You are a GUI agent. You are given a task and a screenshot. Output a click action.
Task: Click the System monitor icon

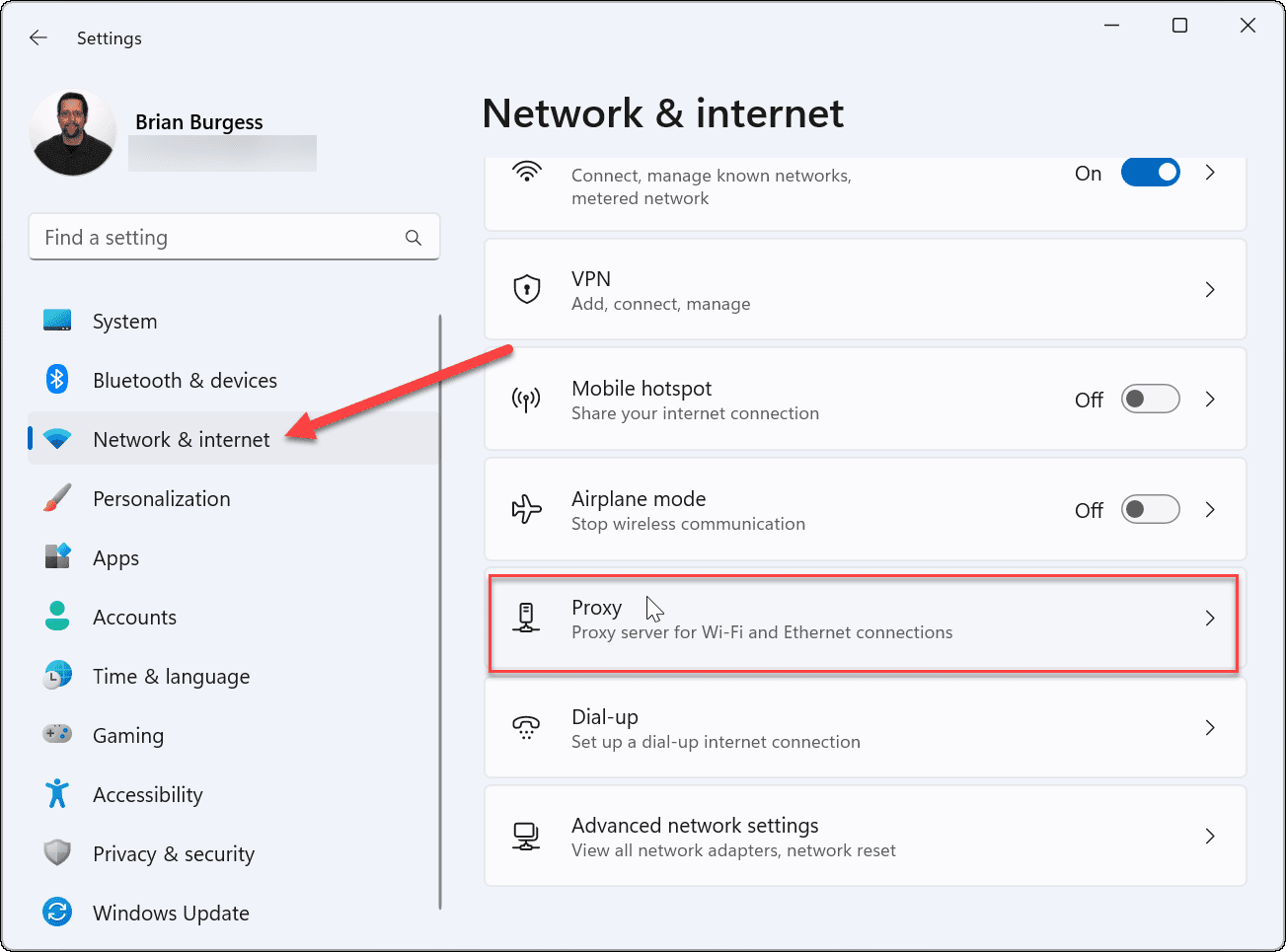click(x=57, y=321)
